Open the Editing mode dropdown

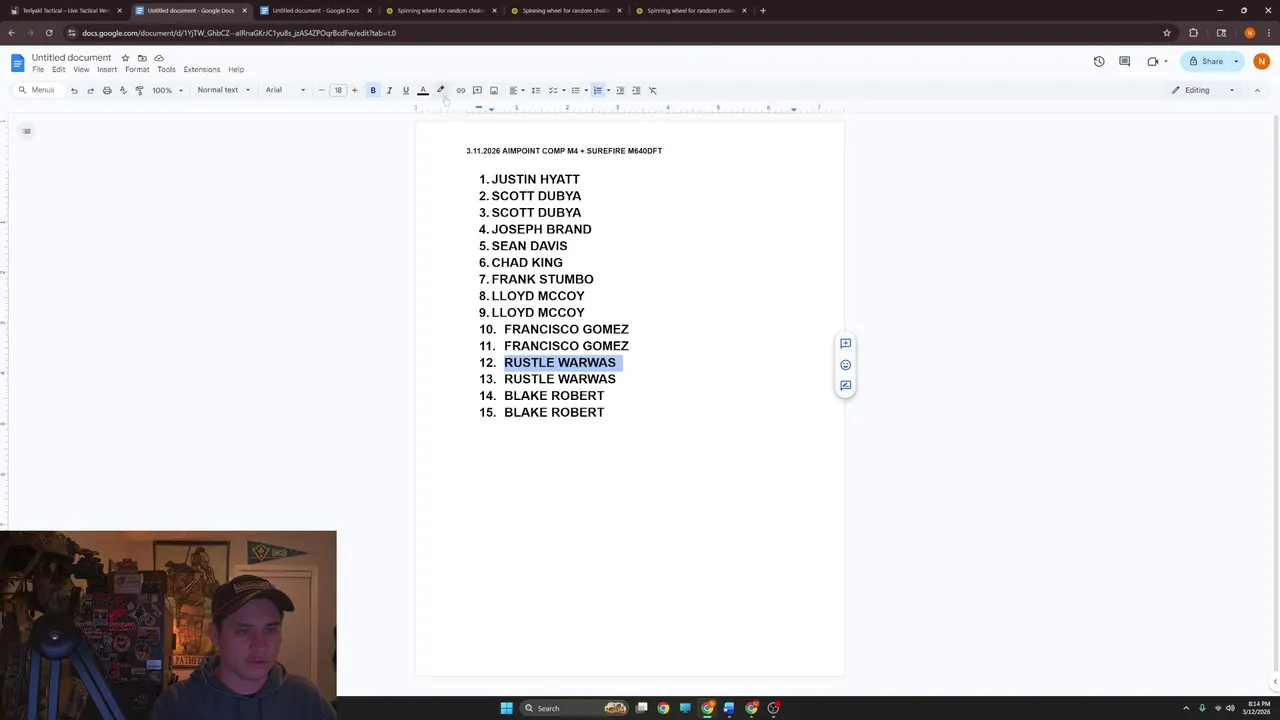point(1203,90)
